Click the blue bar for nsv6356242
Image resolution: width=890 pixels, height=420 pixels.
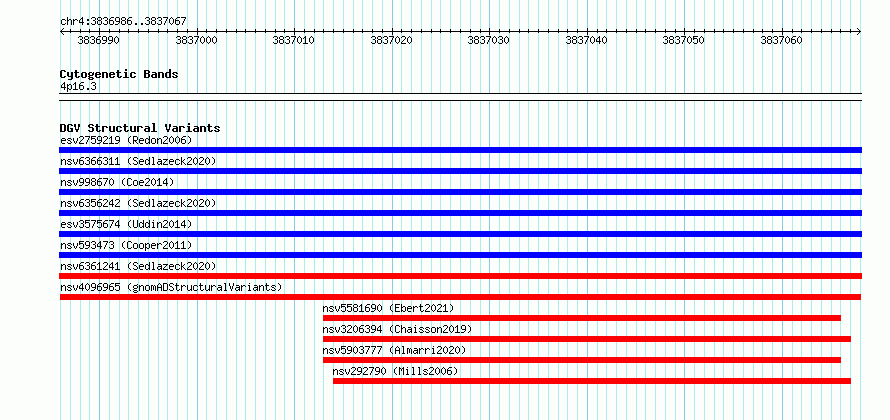tap(460, 213)
